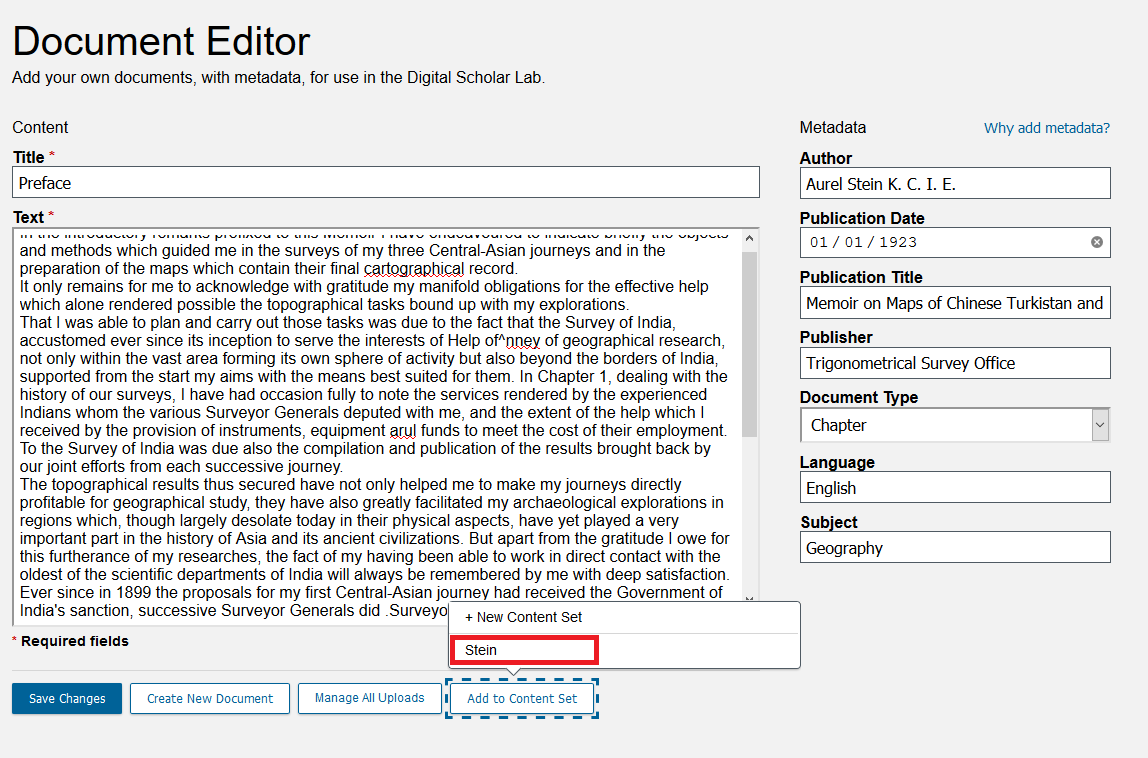This screenshot has width=1148, height=758.
Task: Select the Author field with 'Aurel Stein'
Action: (x=954, y=182)
